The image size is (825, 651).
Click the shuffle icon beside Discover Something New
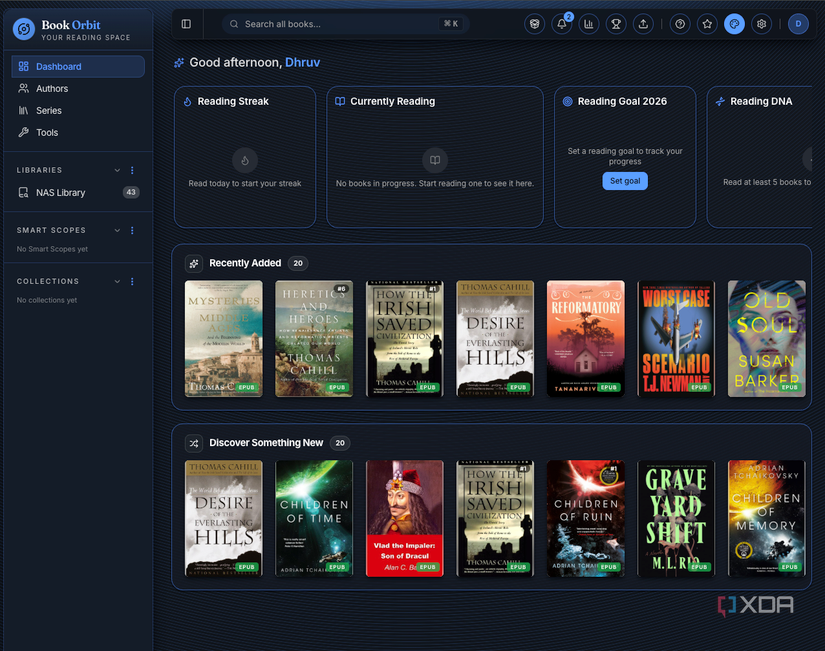(x=194, y=443)
